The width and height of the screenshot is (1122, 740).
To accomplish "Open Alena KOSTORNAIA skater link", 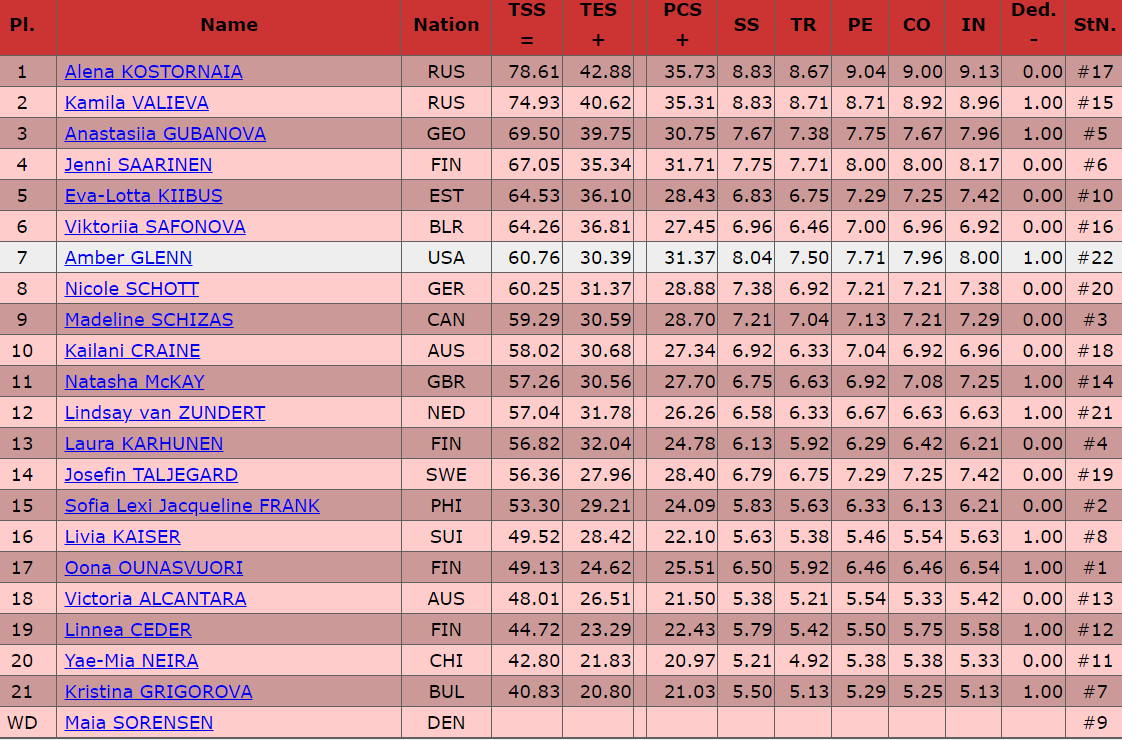I will pyautogui.click(x=153, y=72).
